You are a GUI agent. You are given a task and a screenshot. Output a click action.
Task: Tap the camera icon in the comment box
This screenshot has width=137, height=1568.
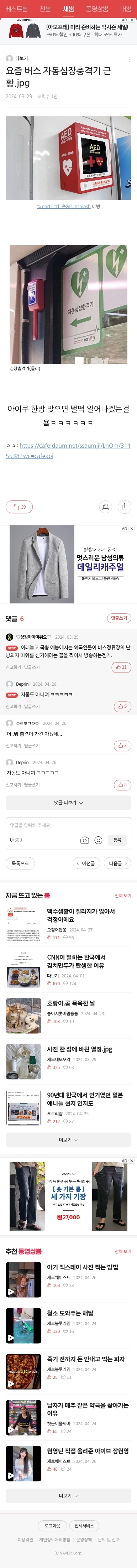(x=85, y=840)
